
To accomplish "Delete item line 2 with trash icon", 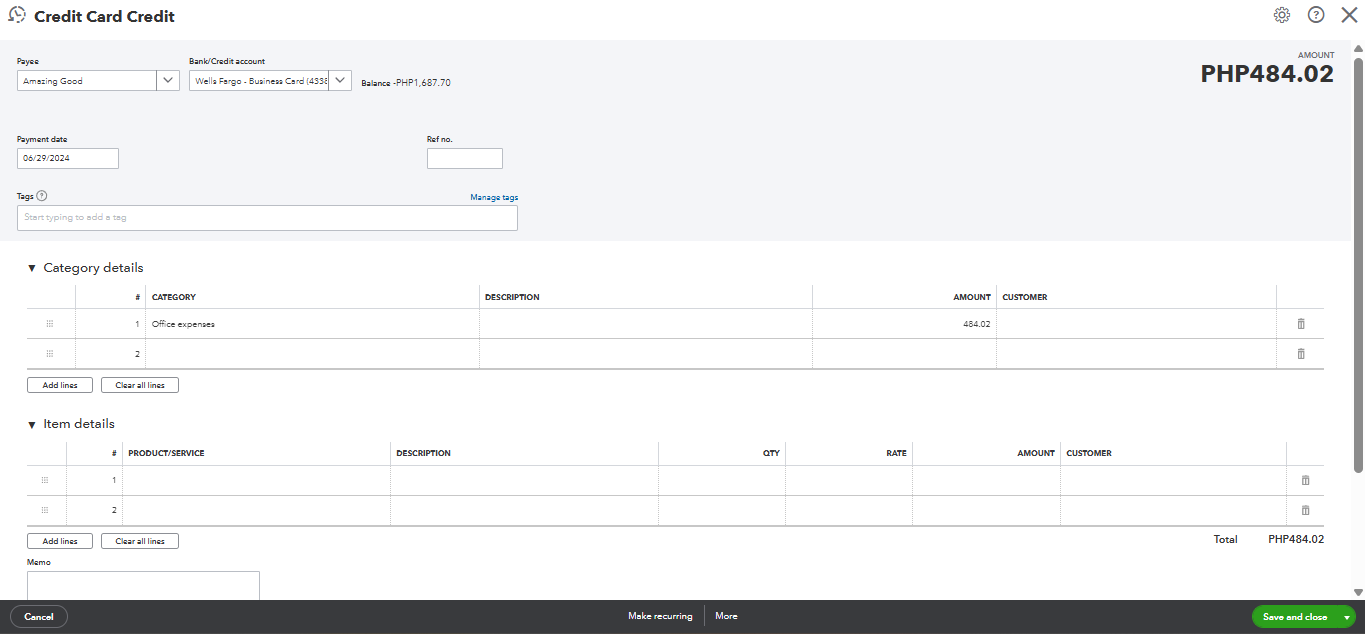I will (x=1305, y=510).
